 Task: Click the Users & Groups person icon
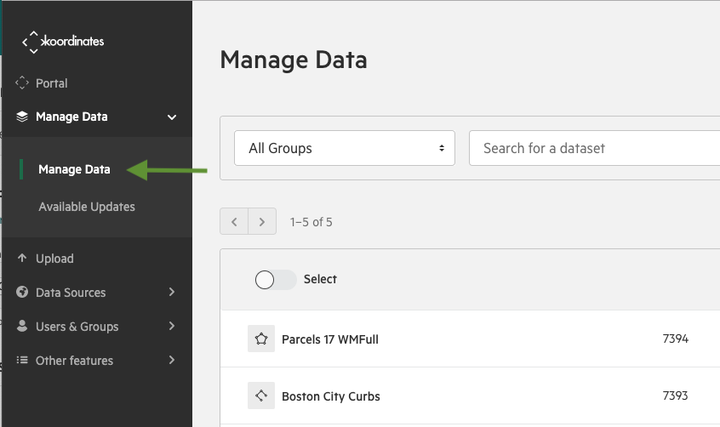tap(22, 326)
